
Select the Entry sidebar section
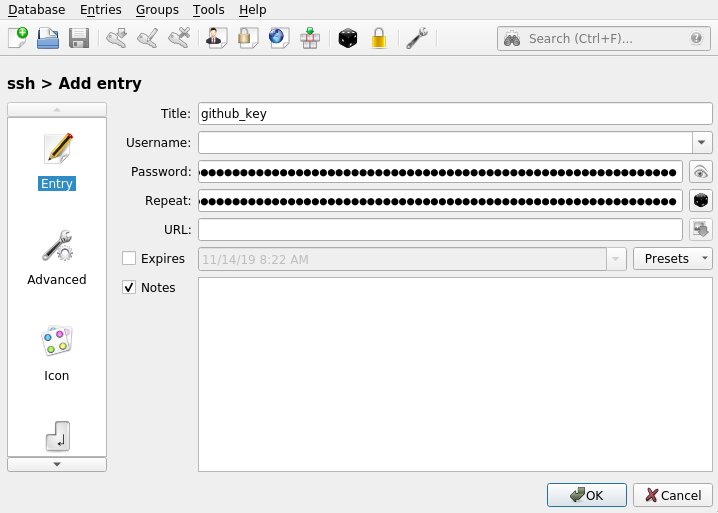[x=57, y=161]
